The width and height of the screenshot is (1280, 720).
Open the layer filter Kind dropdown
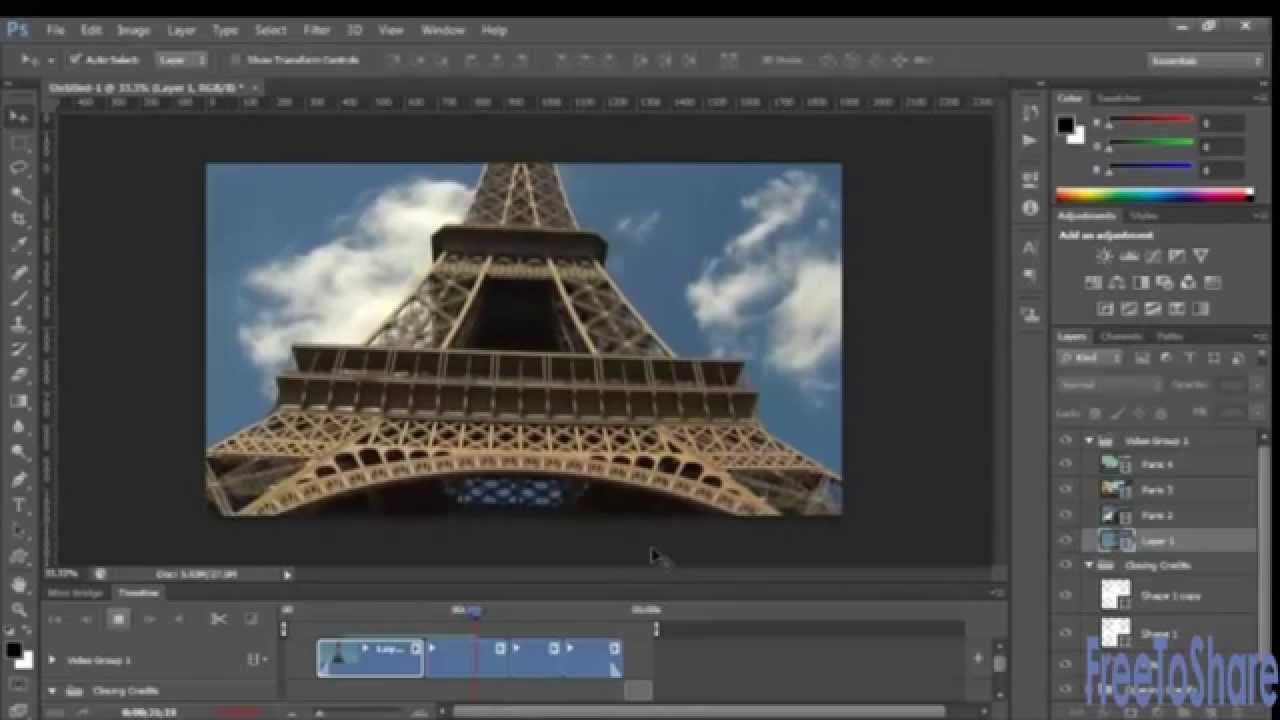coord(1090,358)
